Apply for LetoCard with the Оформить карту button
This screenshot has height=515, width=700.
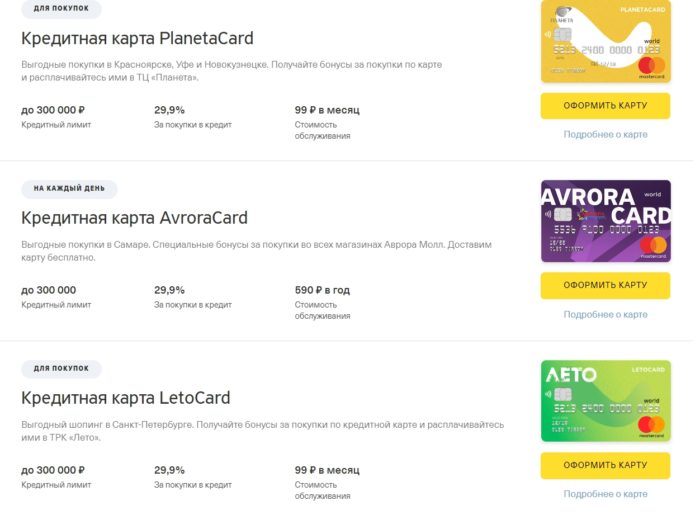[605, 465]
